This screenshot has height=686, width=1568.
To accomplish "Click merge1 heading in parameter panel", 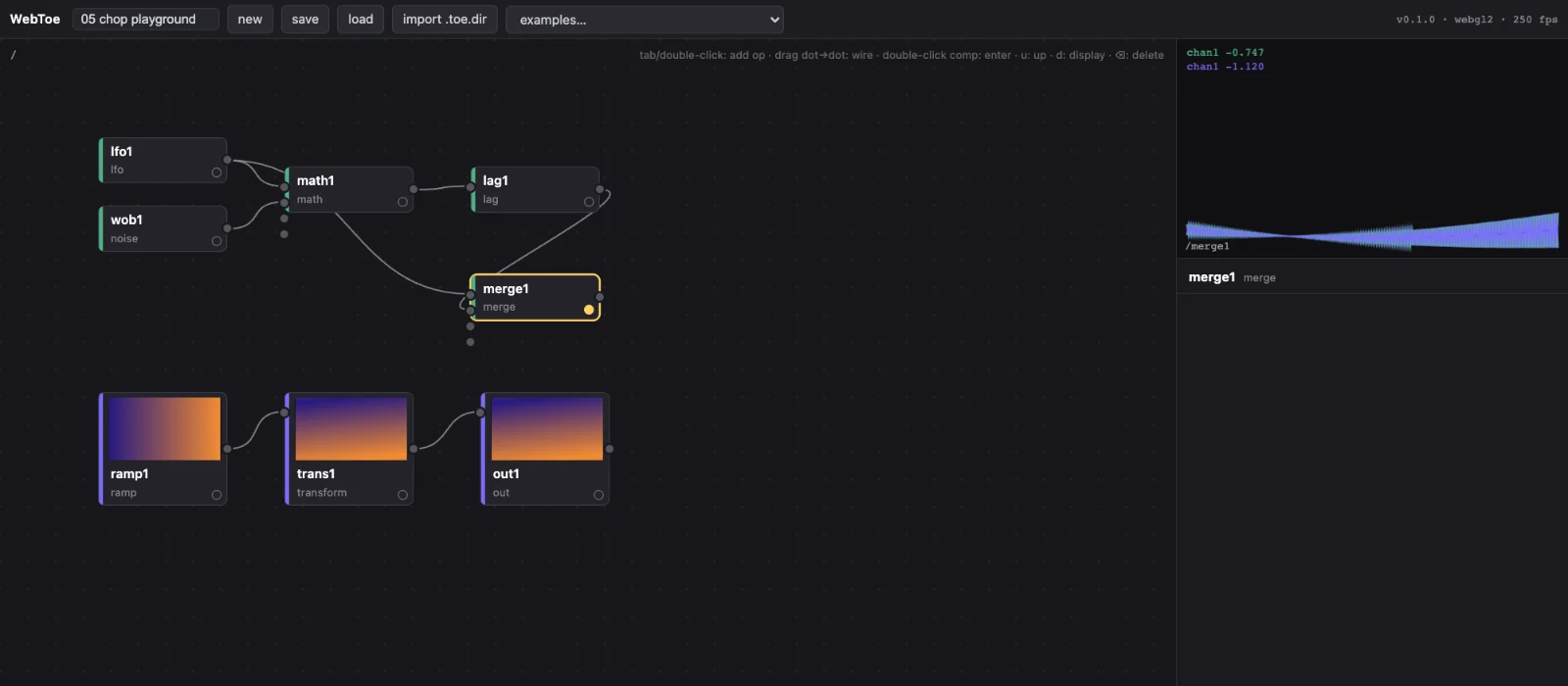I will pos(1211,277).
